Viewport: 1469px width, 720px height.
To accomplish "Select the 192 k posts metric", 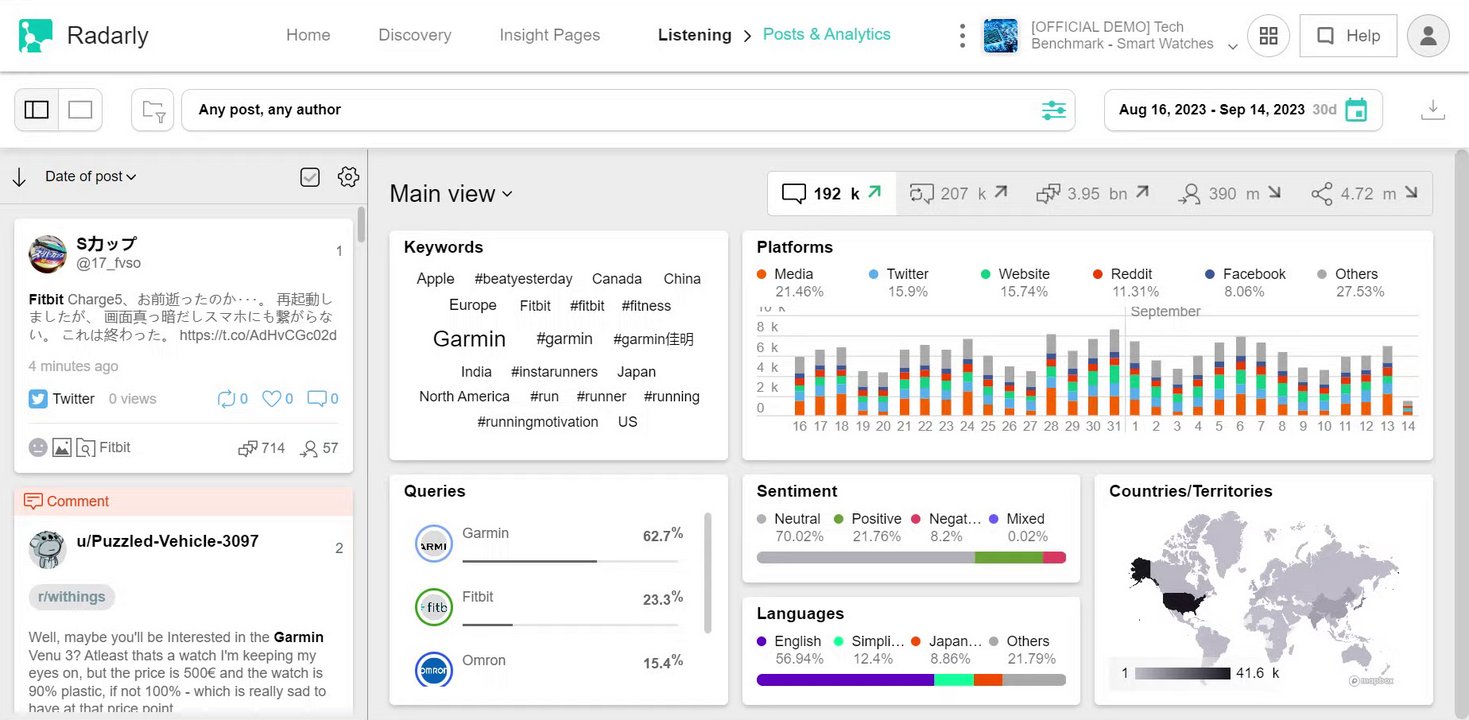I will (x=832, y=193).
